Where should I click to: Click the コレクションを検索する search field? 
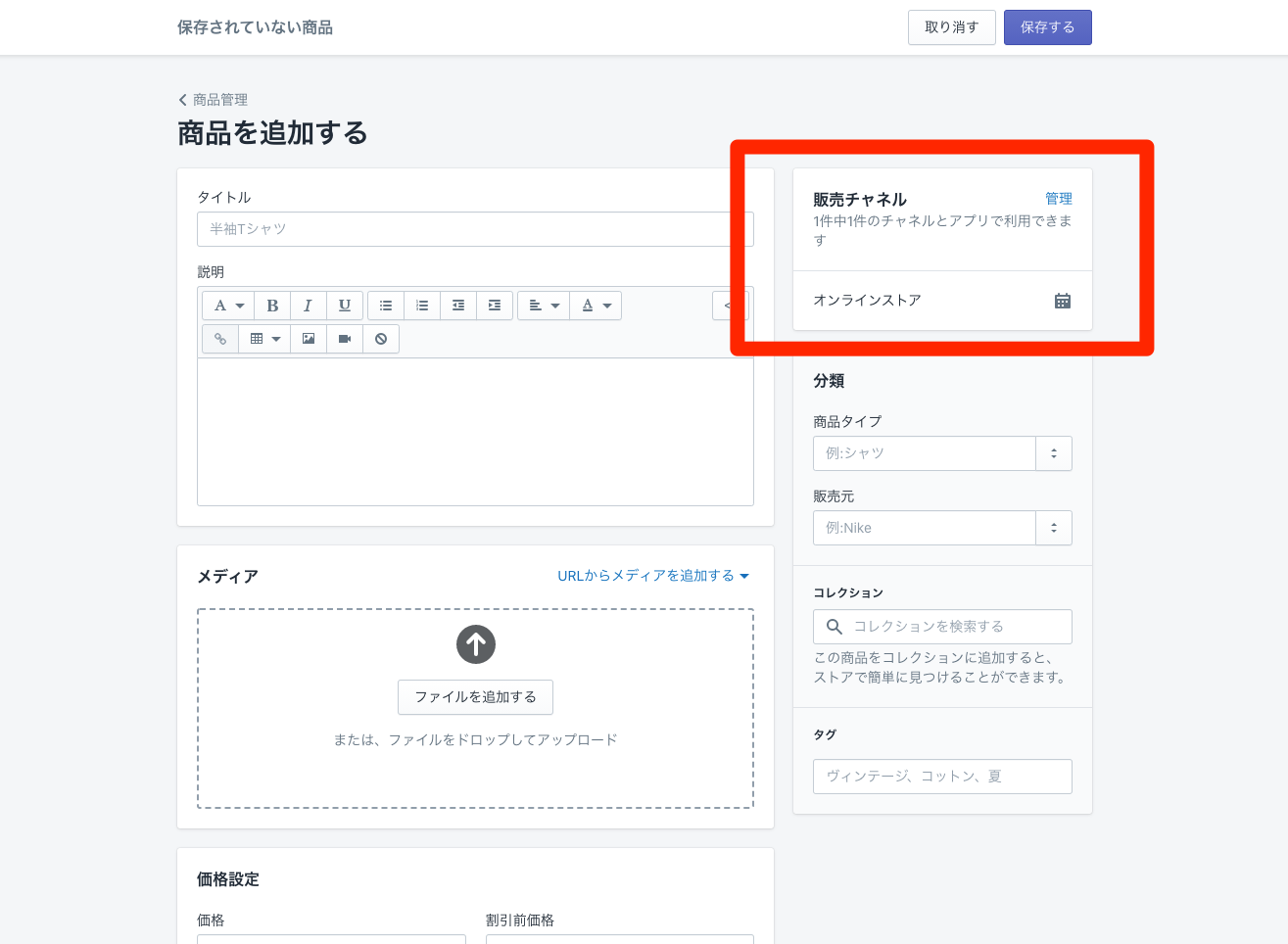[942, 626]
